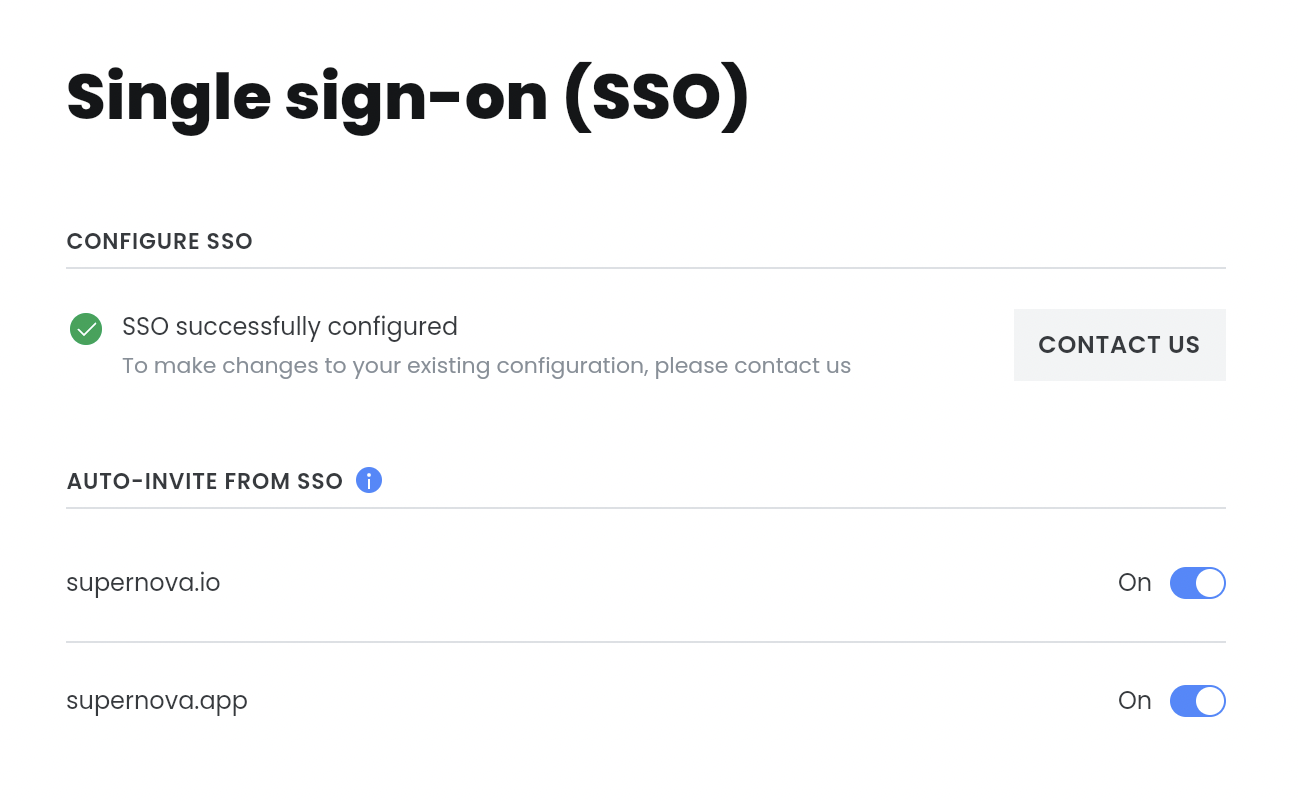This screenshot has width=1298, height=801.
Task: Click the On label beside supernova.io
Action: 1135,583
